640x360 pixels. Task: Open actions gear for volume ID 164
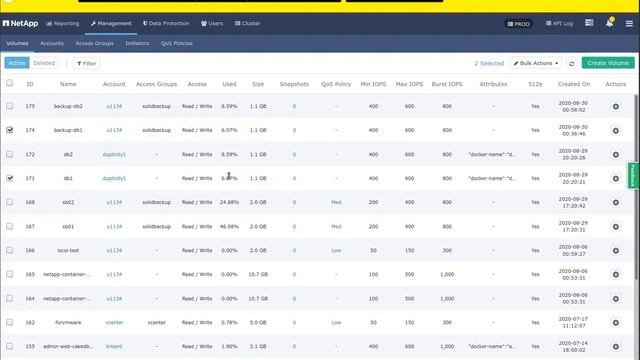click(x=616, y=299)
